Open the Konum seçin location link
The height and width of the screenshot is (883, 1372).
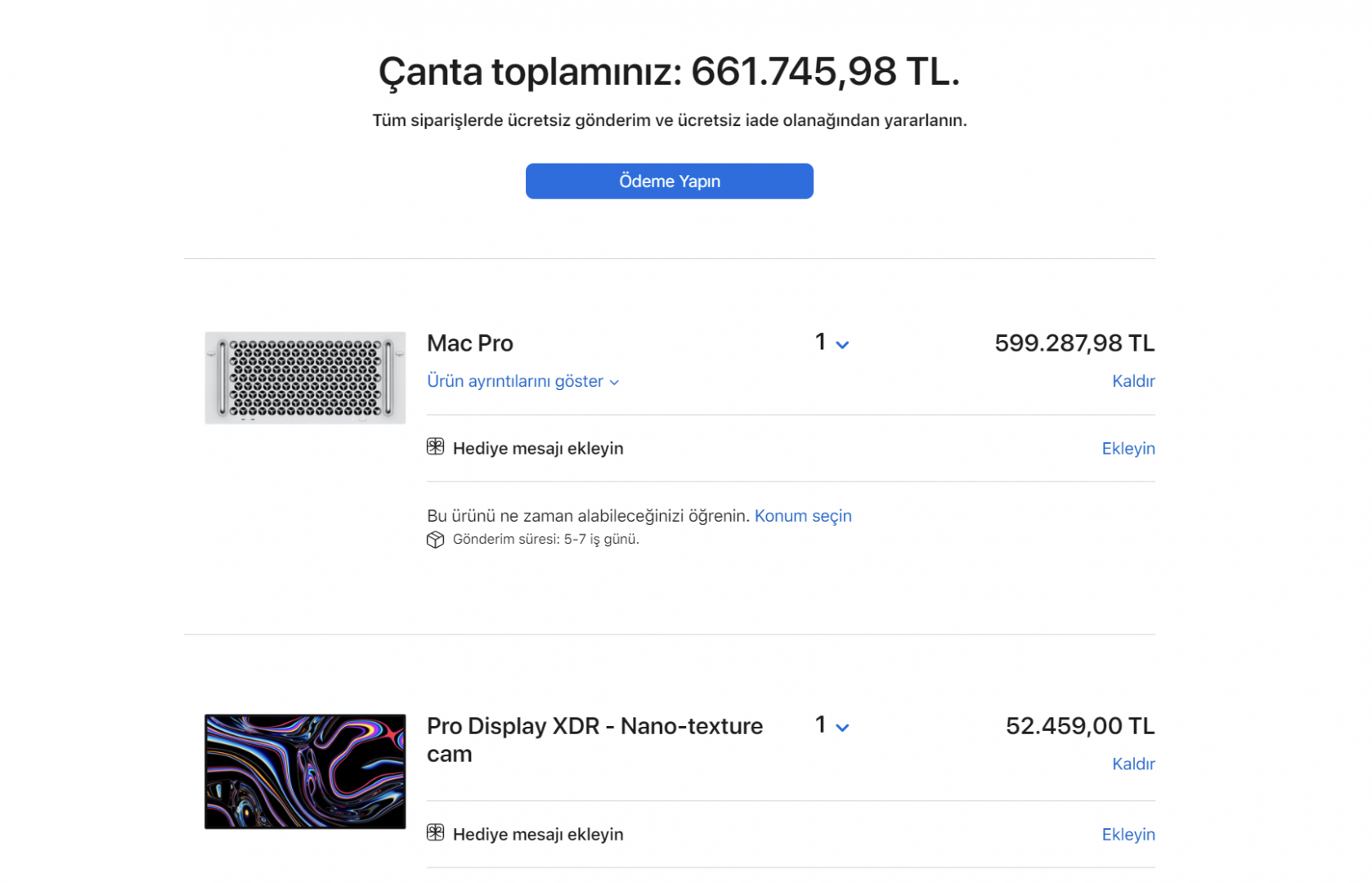[x=802, y=516]
